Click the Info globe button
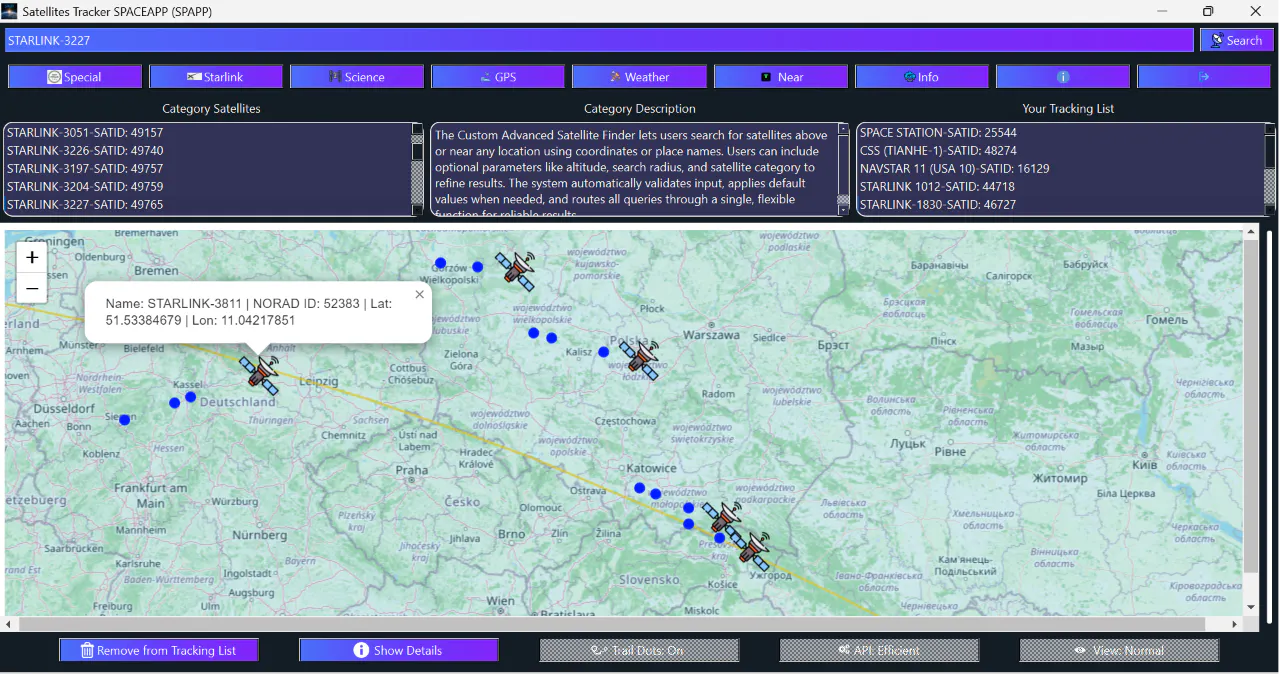1279x675 pixels. 922,77
